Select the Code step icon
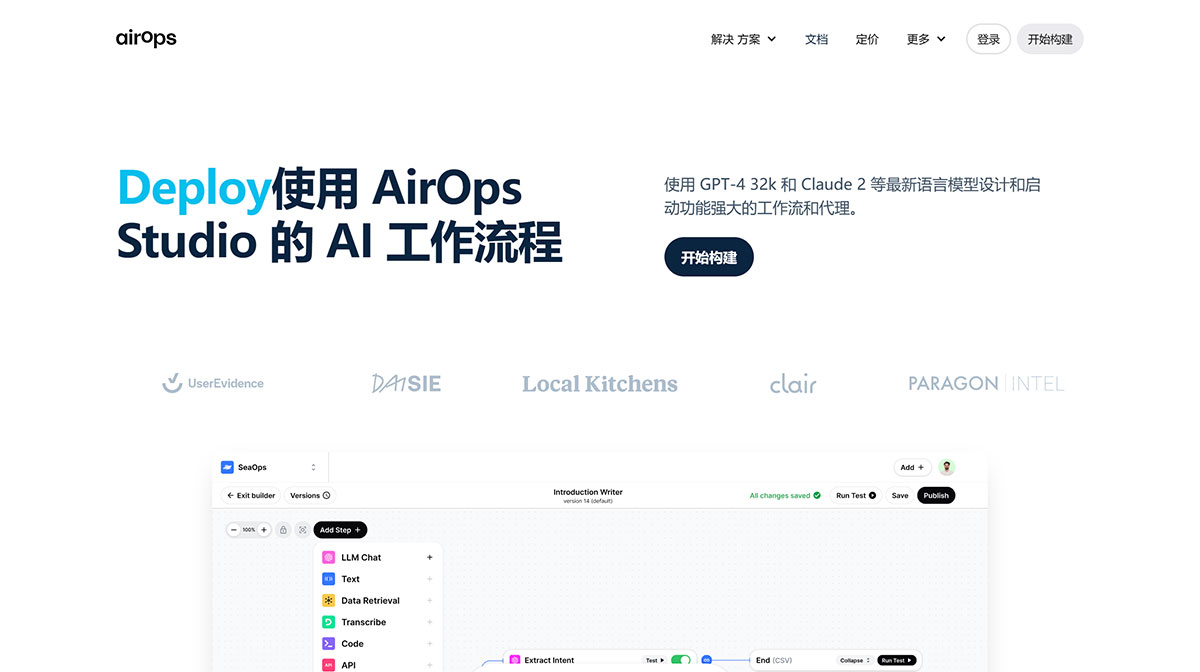Viewport: 1200px width, 672px height. coord(328,643)
